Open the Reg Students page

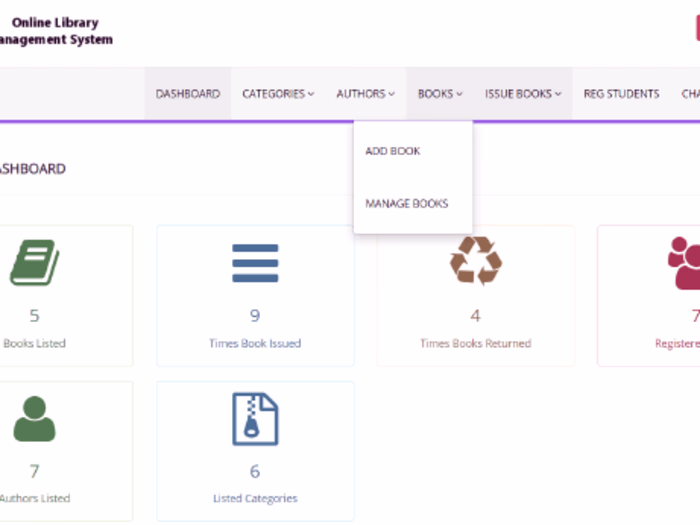tap(621, 94)
